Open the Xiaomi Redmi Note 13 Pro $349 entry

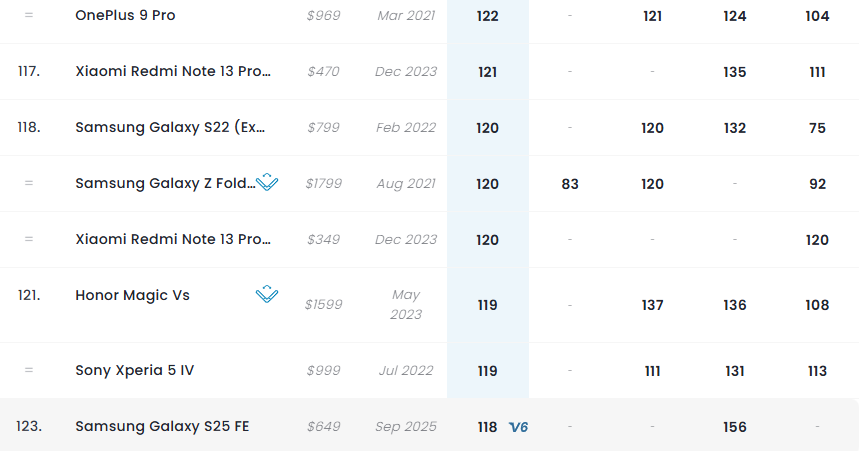[173, 240]
